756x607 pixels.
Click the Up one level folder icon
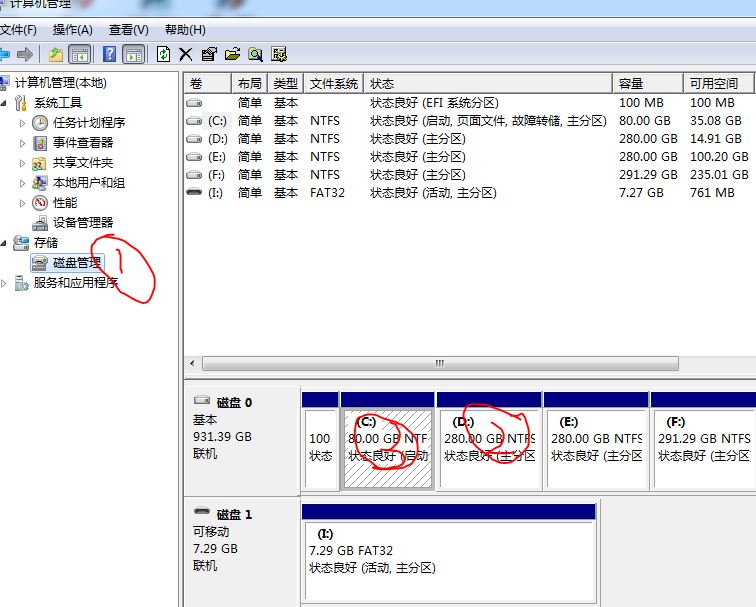pos(56,54)
